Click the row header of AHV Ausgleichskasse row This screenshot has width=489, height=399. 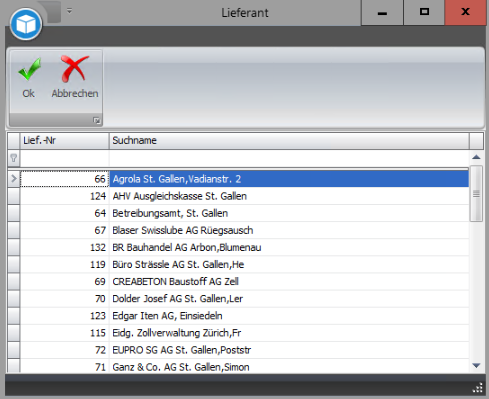[14, 196]
